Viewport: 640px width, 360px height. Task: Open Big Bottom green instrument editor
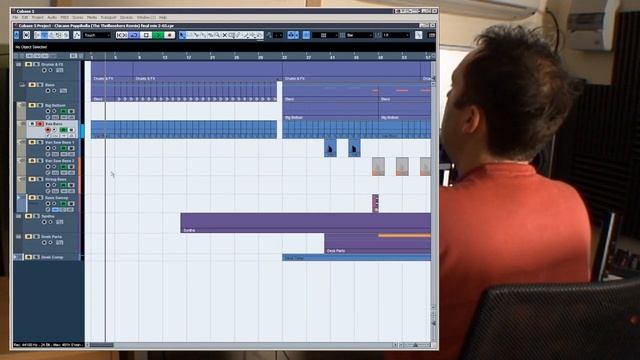tap(63, 111)
